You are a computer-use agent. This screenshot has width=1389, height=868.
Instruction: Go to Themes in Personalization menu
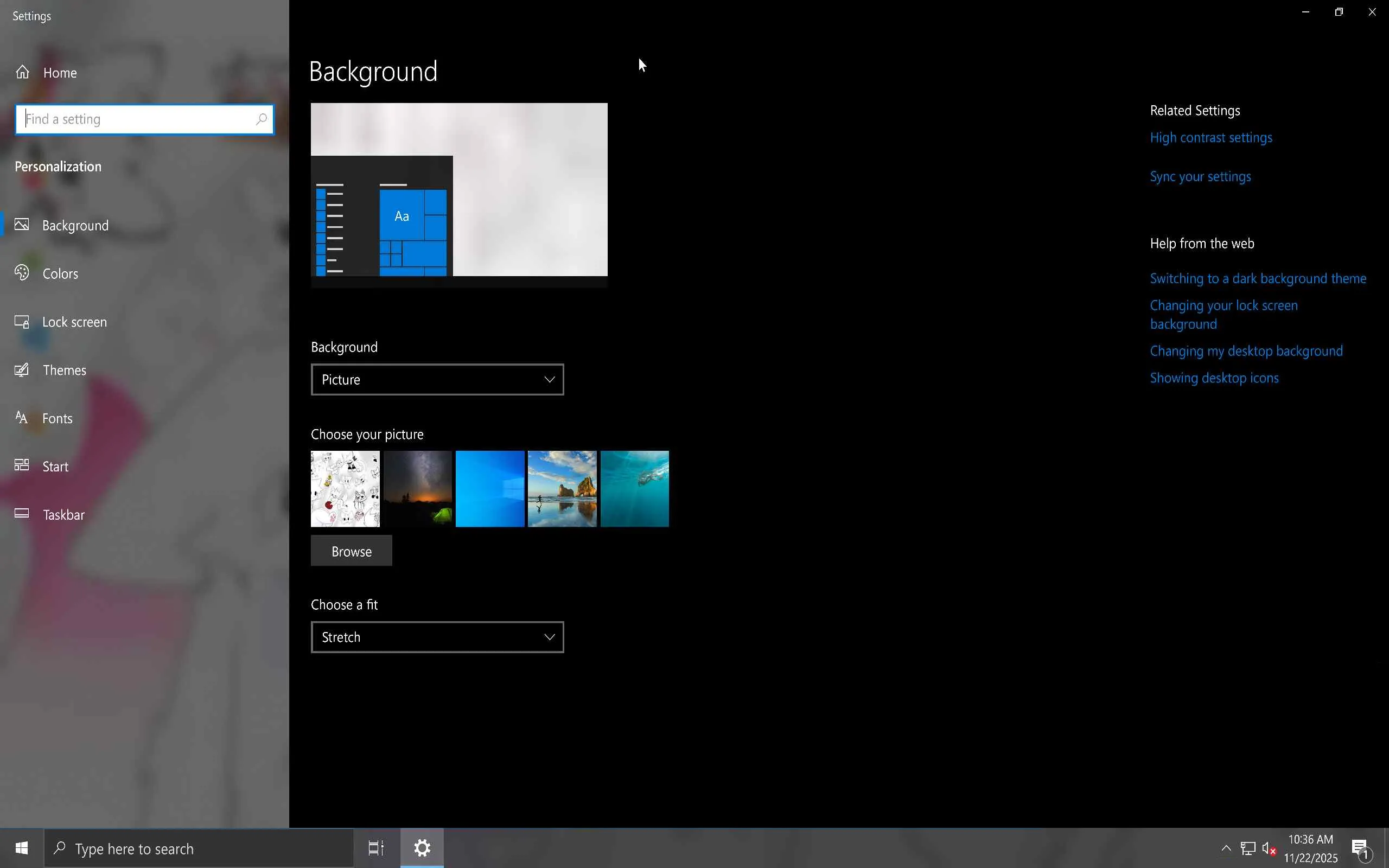coord(64,371)
